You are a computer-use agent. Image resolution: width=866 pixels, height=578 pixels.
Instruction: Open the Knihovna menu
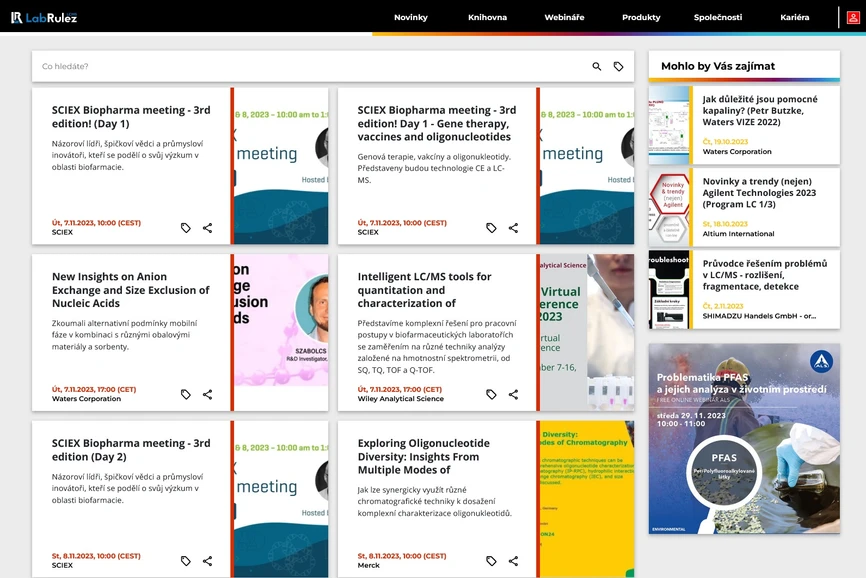[x=487, y=17]
